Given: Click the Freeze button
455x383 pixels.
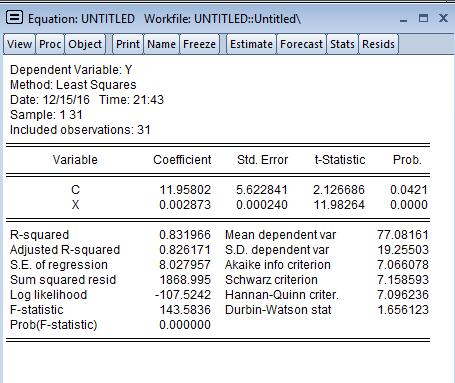Looking at the screenshot, I should (x=199, y=44).
